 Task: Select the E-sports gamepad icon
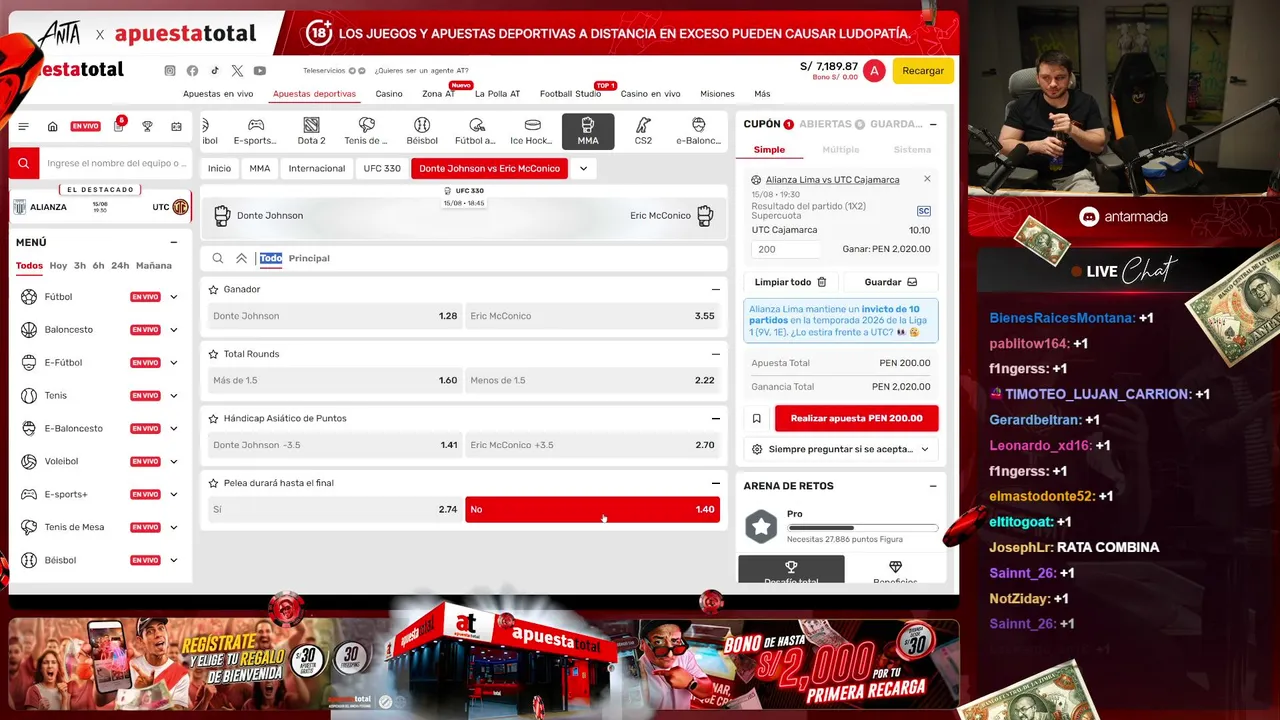256,131
